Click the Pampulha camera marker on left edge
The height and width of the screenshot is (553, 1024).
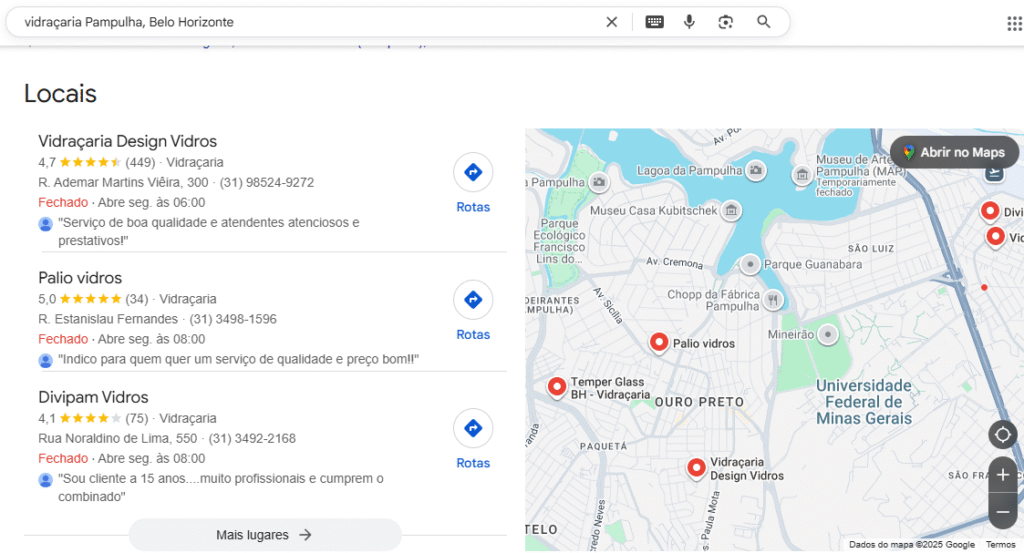click(x=599, y=182)
